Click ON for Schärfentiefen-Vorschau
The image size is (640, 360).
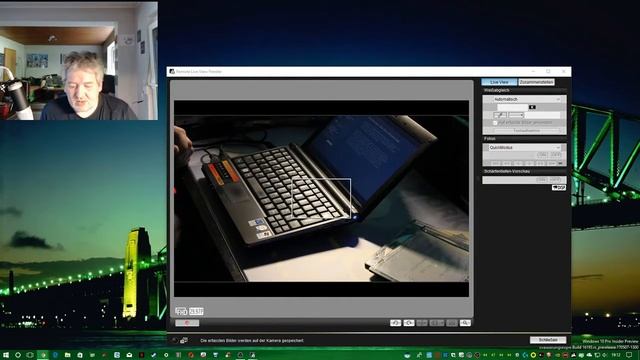542,180
